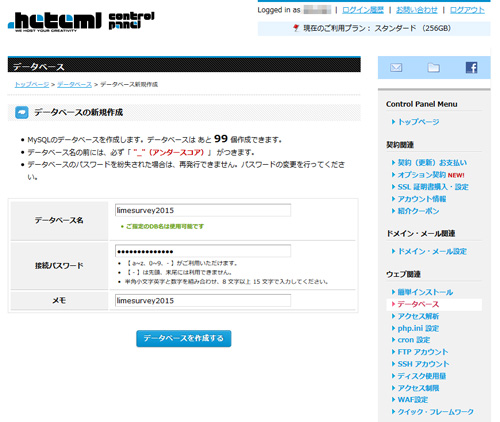Open the folder icon in sidebar
Screen dimensions: 500x422
pos(433,68)
